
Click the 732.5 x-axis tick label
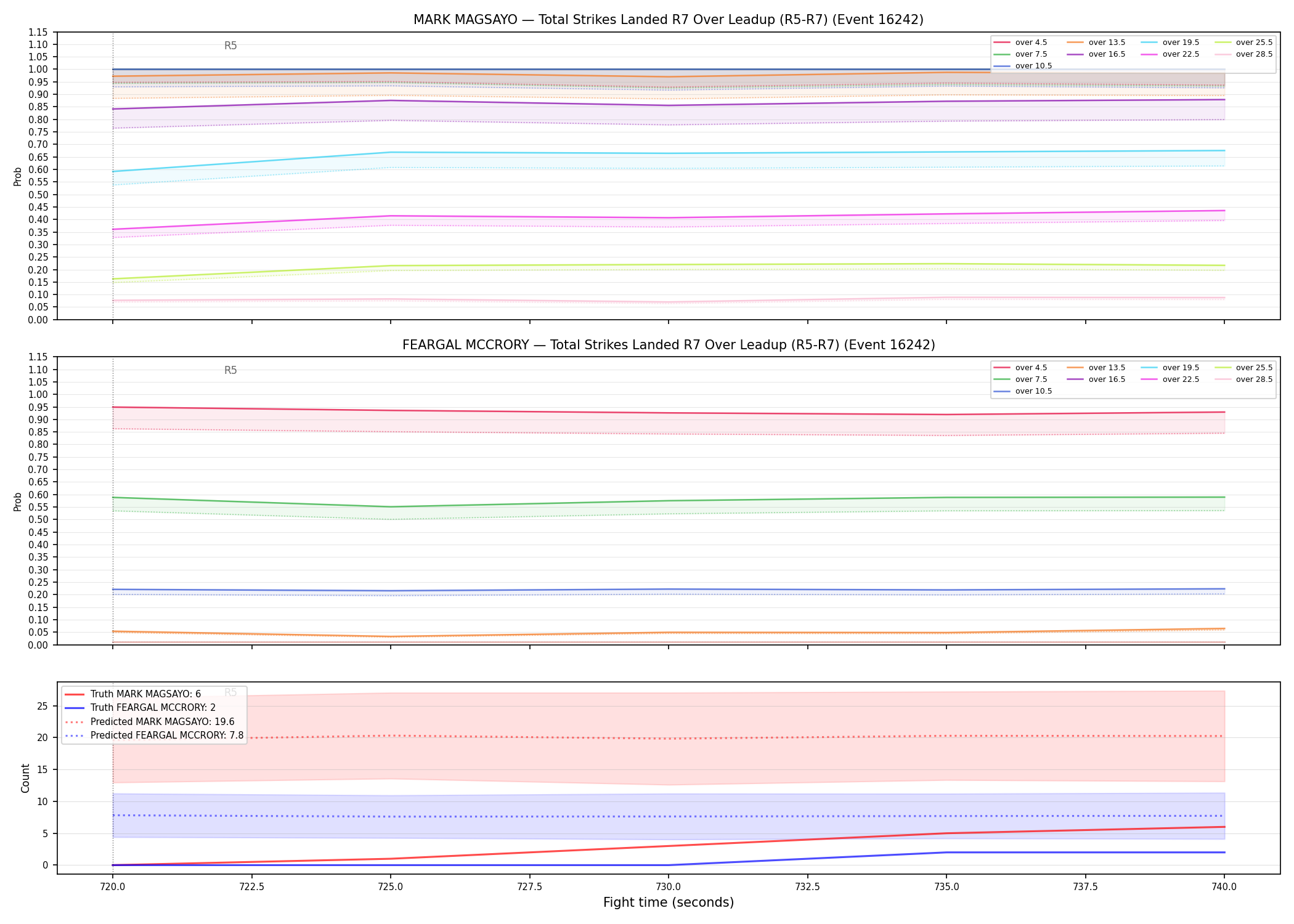(807, 887)
